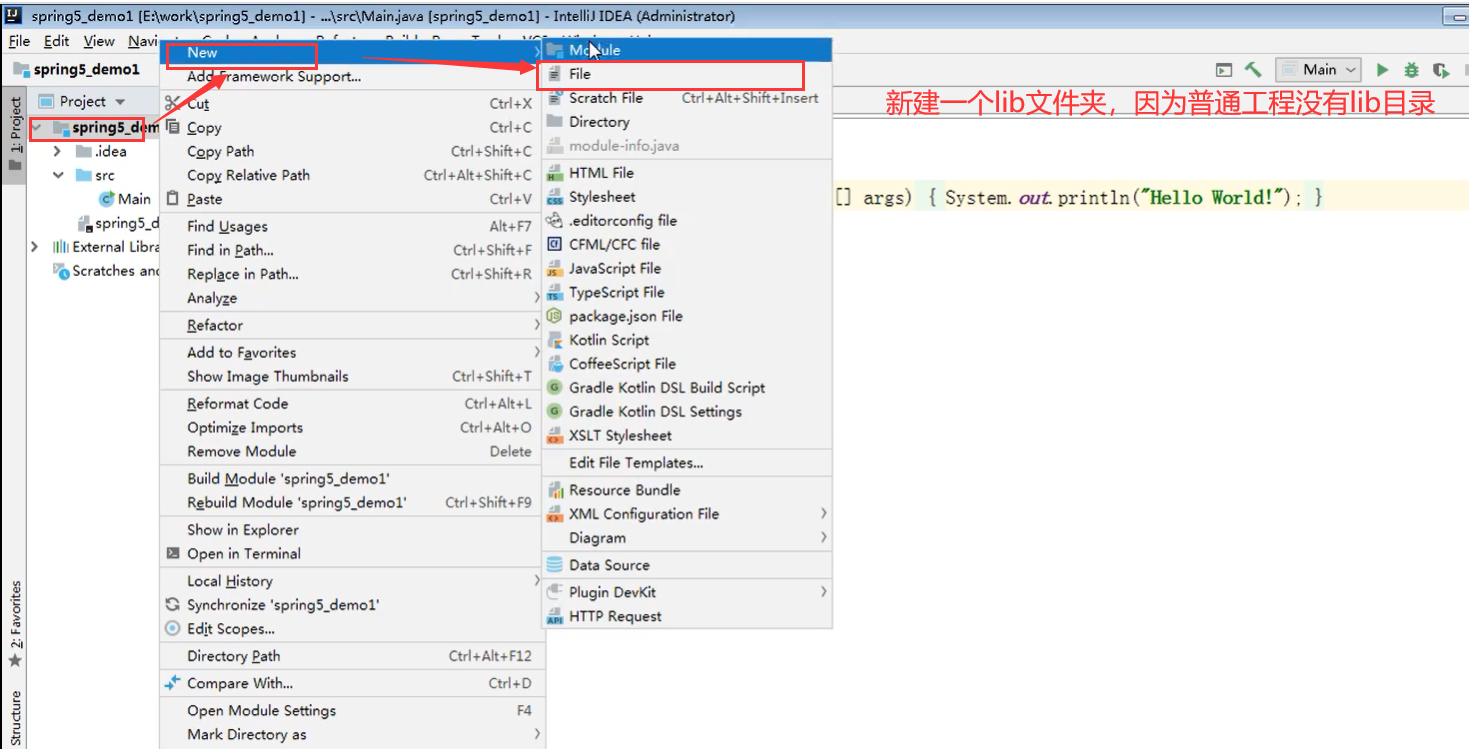This screenshot has width=1469, height=749.
Task: Choose Open Module Settings entry
Action: tap(351, 710)
